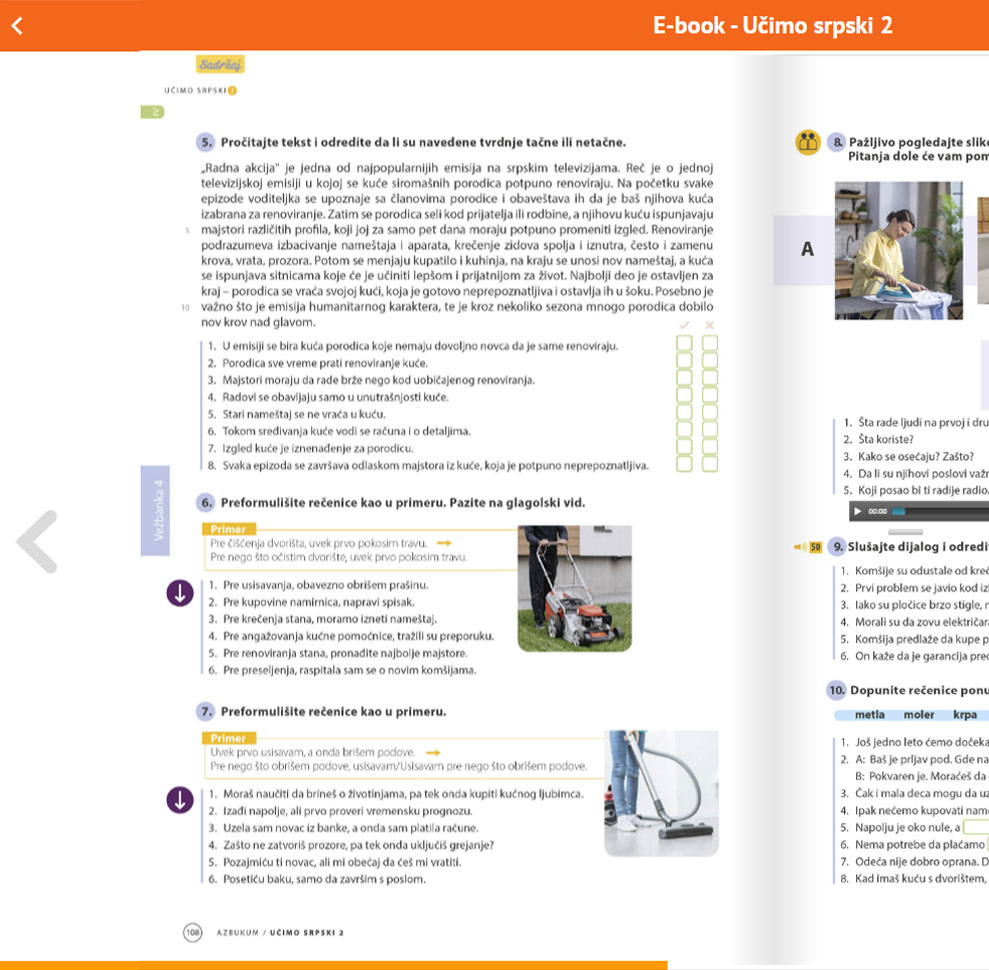Mark statement 8 as true

(685, 464)
